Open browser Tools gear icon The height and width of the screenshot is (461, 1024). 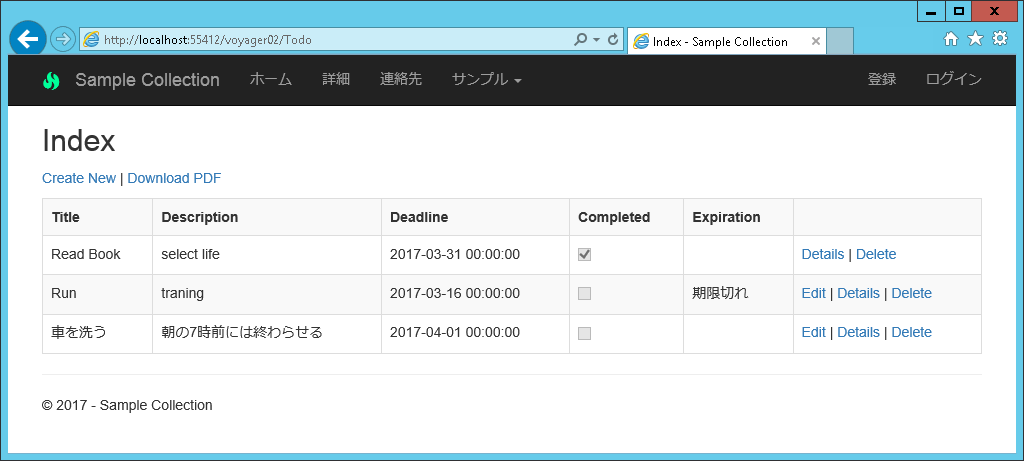click(1000, 39)
